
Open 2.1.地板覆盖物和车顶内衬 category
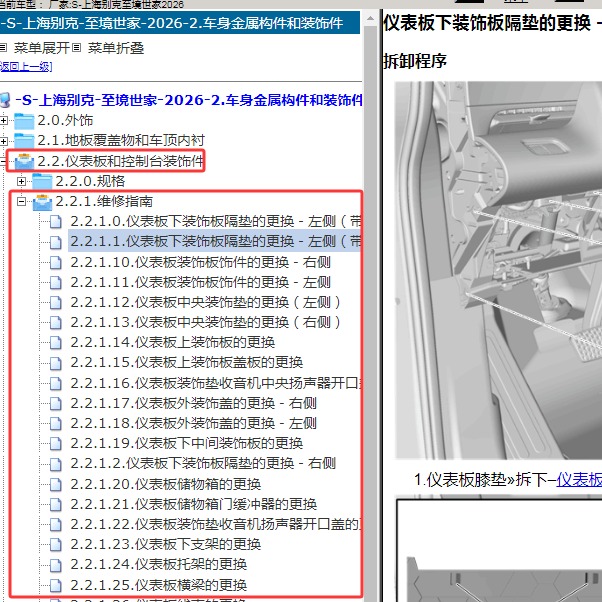click(121, 141)
